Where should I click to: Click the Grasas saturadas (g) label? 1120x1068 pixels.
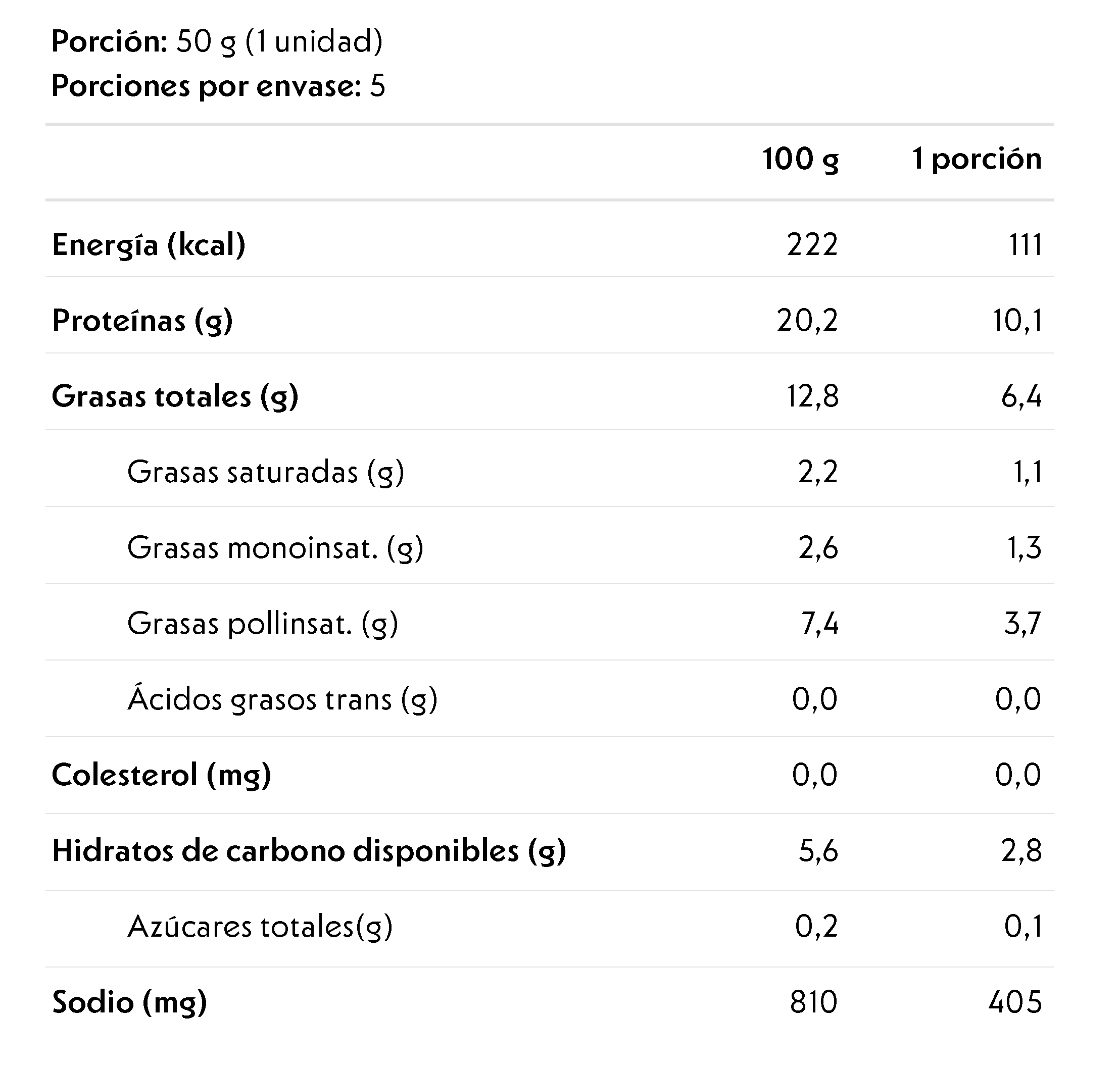265,472
